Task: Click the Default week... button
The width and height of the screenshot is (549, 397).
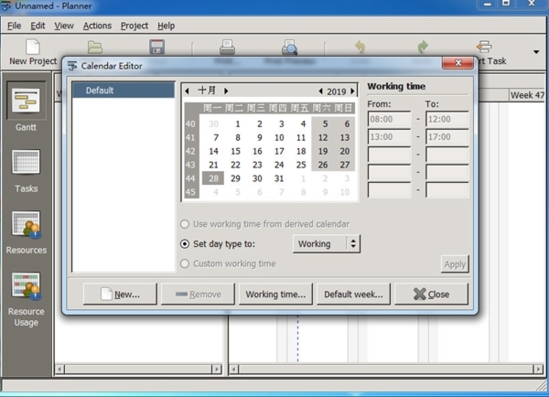Action: [x=353, y=294]
